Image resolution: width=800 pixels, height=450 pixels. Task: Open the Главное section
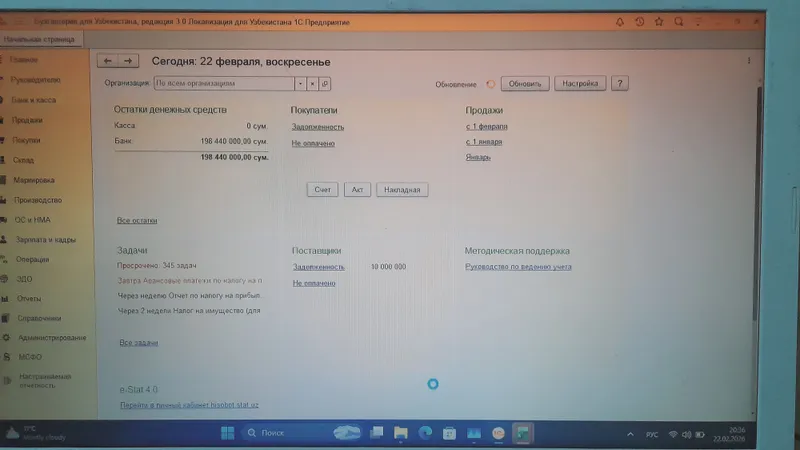[x=23, y=60]
